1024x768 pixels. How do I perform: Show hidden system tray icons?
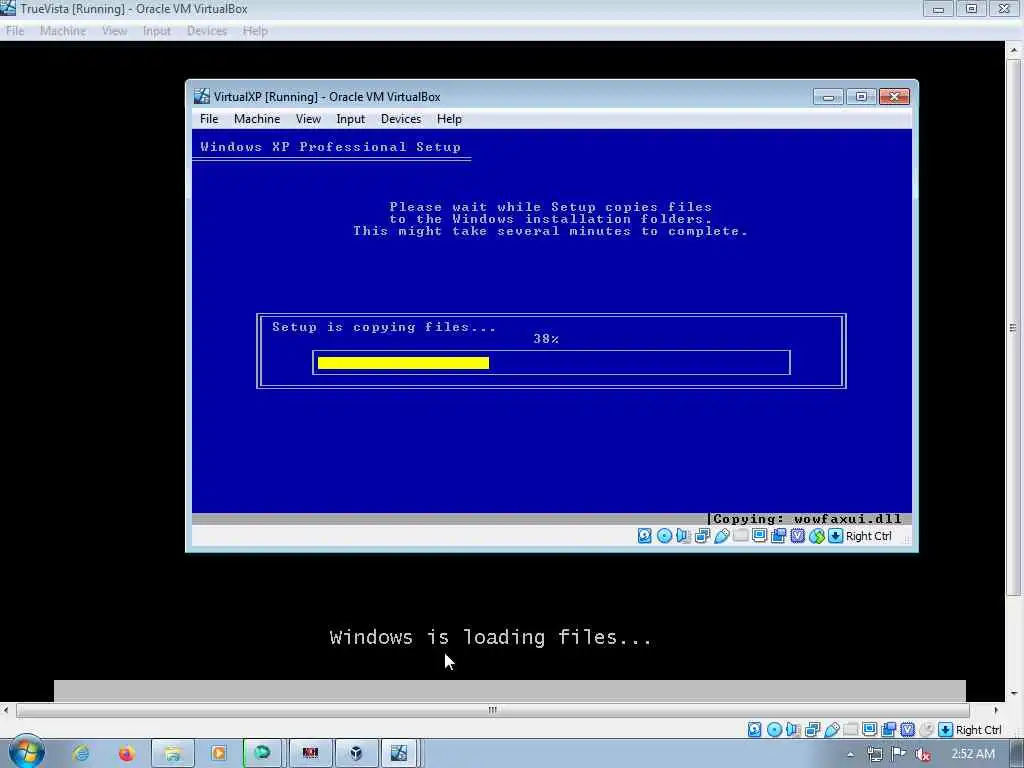click(x=850, y=754)
